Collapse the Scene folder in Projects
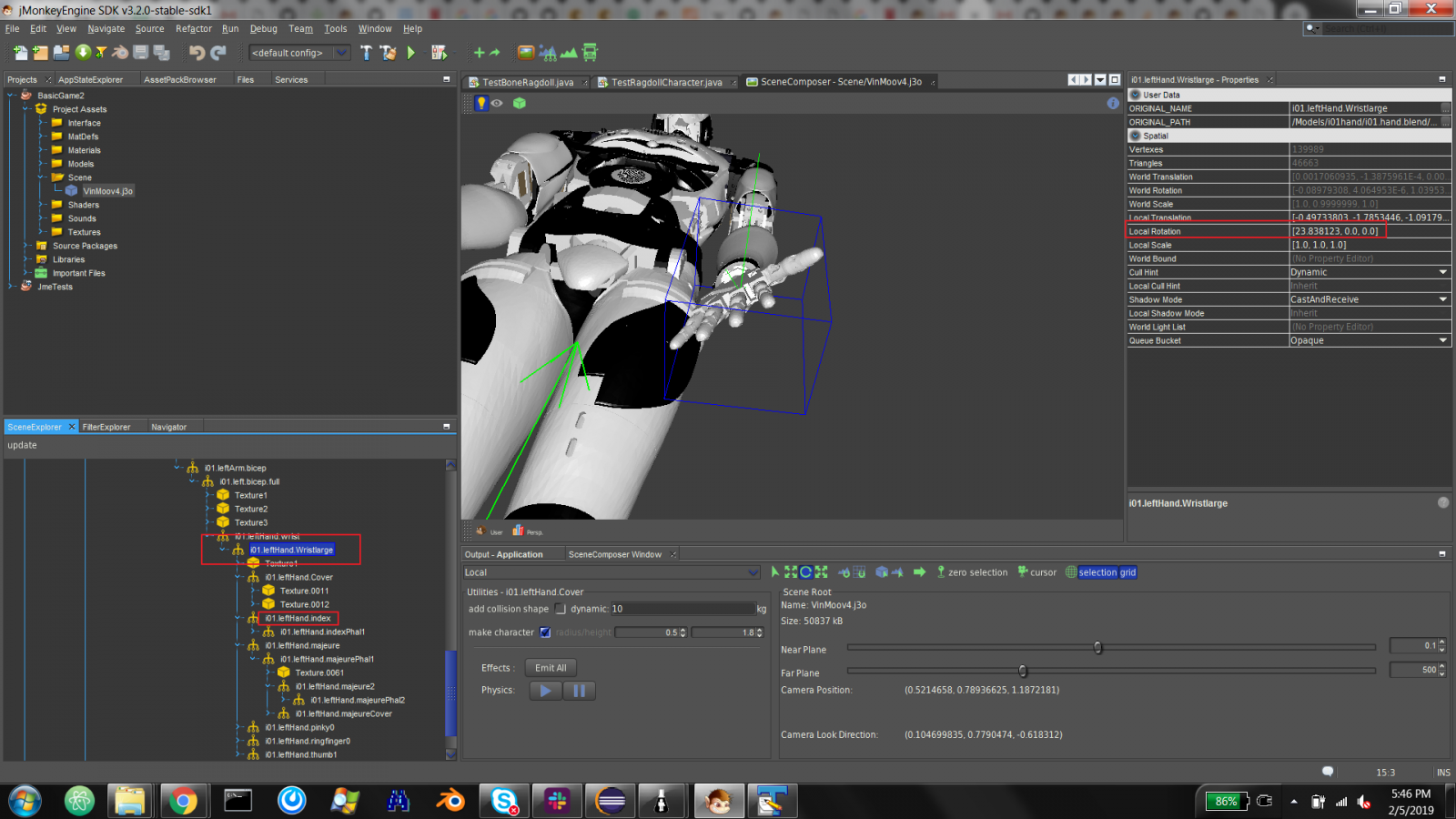Image resolution: width=1456 pixels, height=819 pixels. point(42,177)
